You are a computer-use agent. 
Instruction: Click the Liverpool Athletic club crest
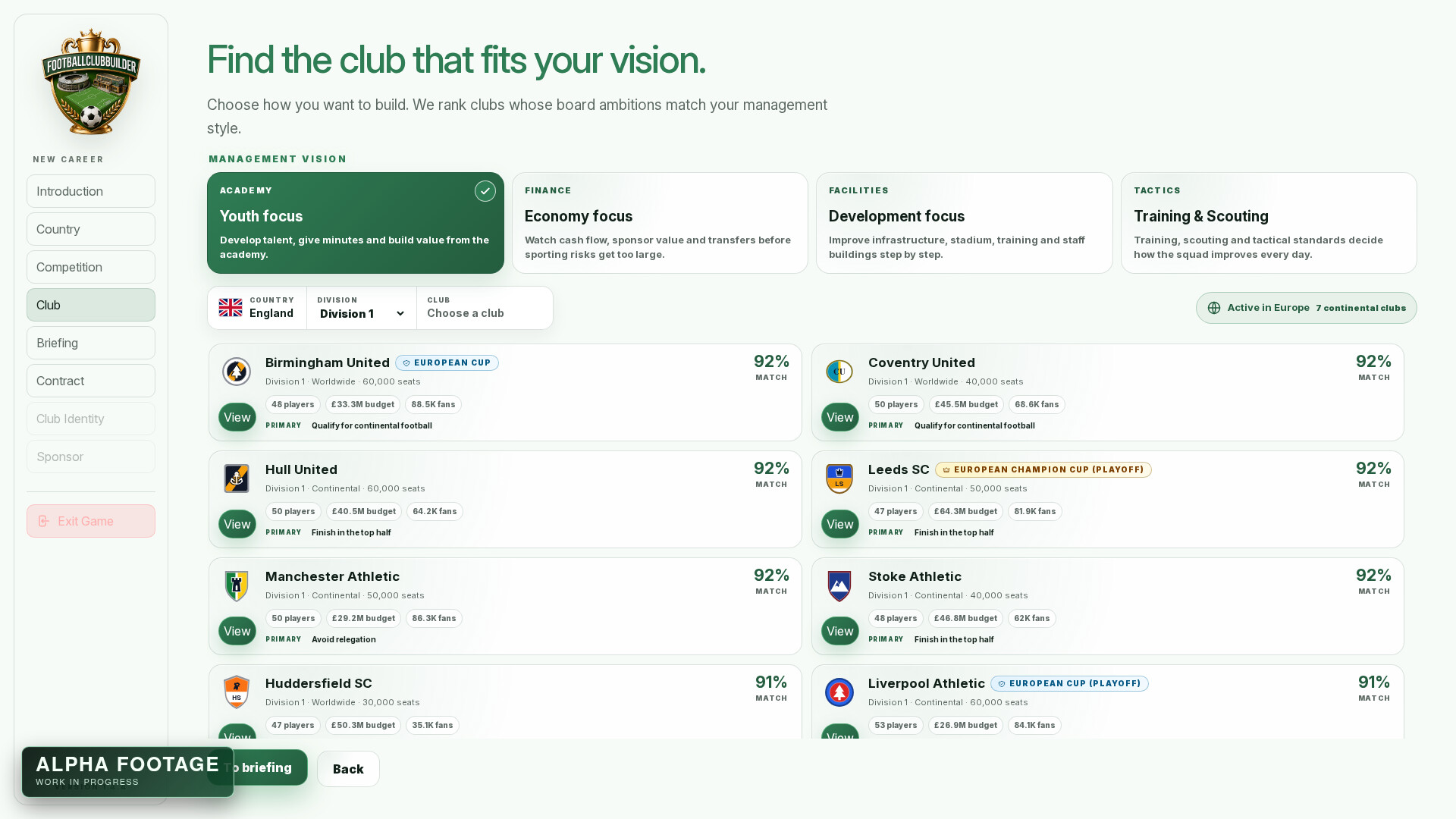(839, 692)
